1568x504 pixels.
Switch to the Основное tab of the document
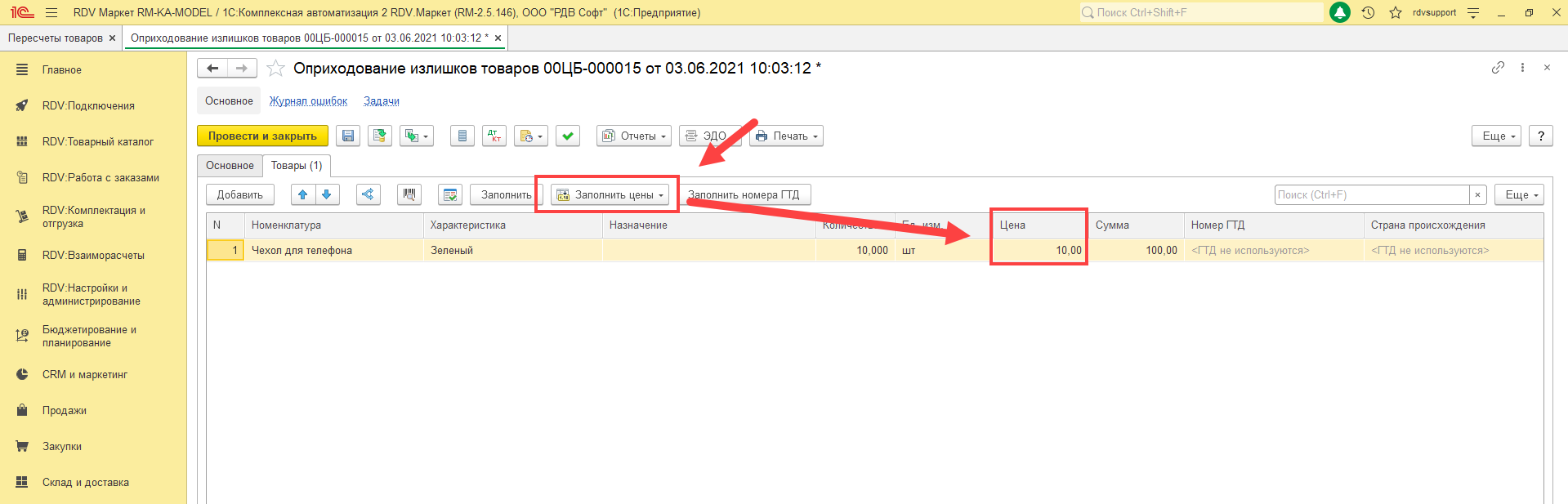click(x=230, y=166)
